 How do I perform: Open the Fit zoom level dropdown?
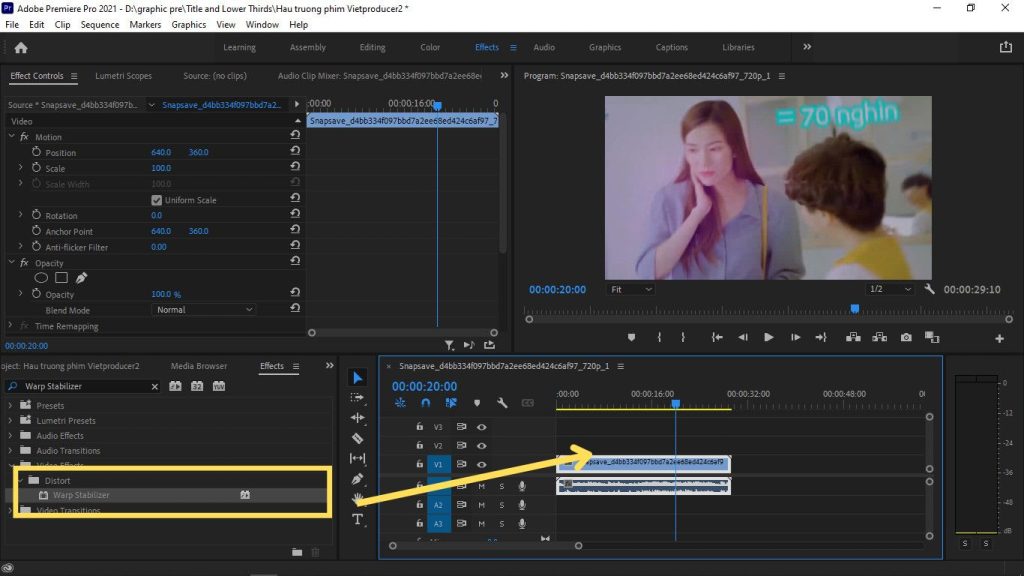point(630,289)
